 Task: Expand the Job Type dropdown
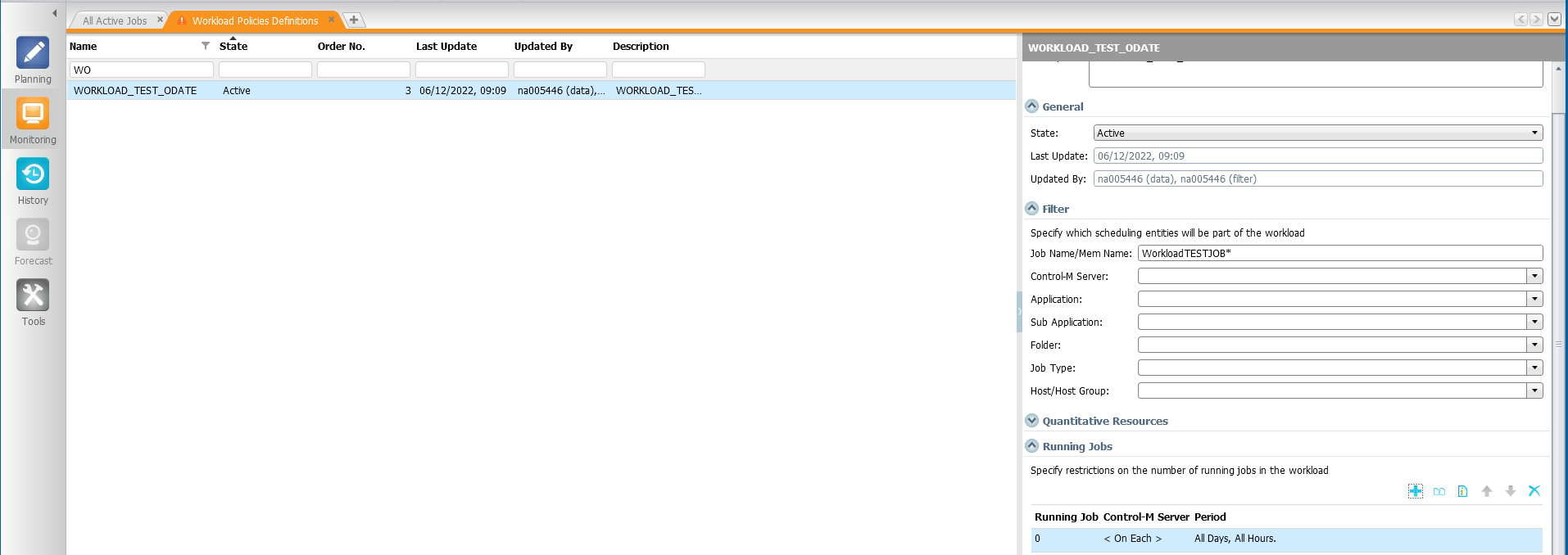pyautogui.click(x=1534, y=368)
